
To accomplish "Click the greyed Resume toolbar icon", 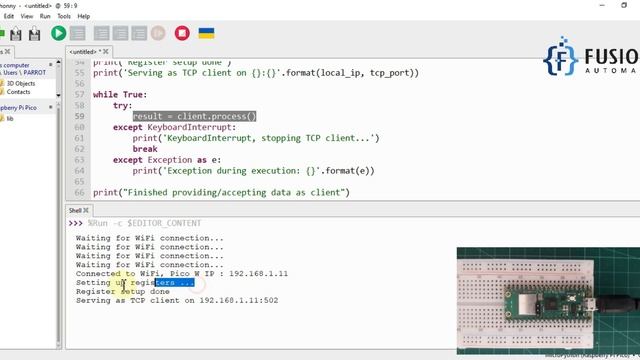I will pos(158,33).
